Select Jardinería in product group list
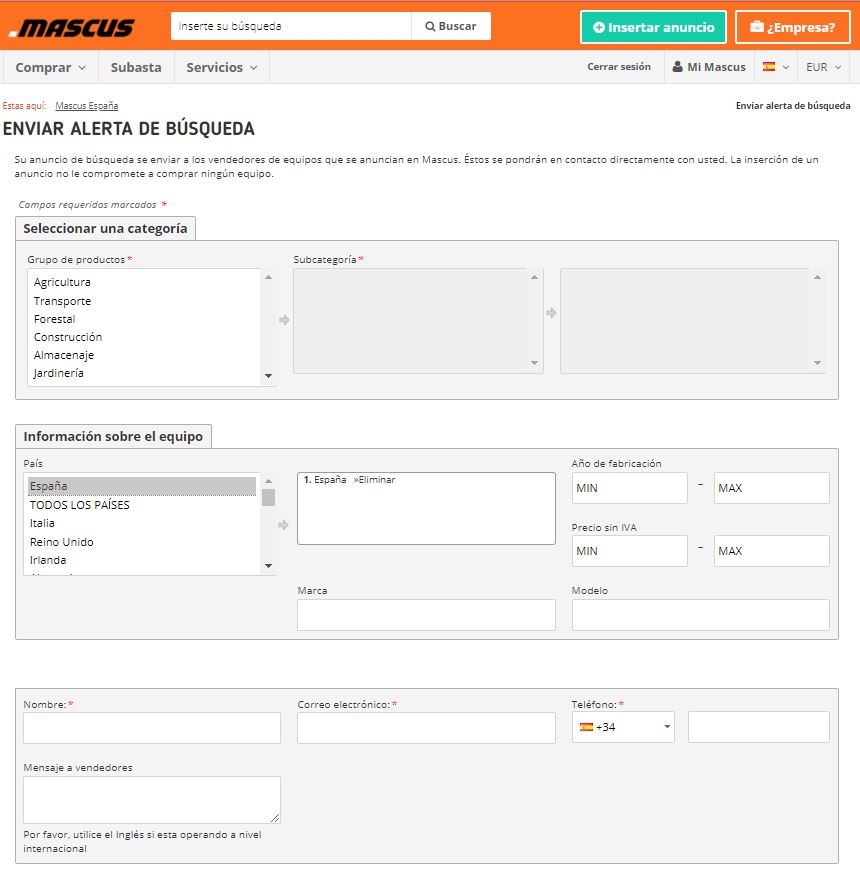The image size is (860, 871). pos(58,373)
